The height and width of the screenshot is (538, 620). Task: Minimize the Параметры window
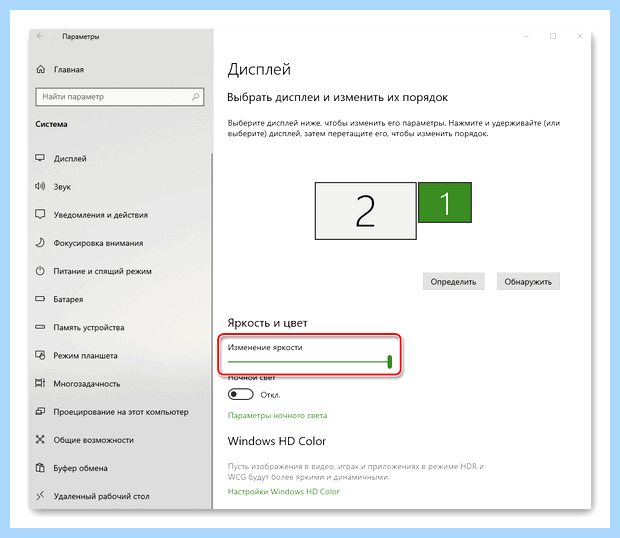click(526, 36)
